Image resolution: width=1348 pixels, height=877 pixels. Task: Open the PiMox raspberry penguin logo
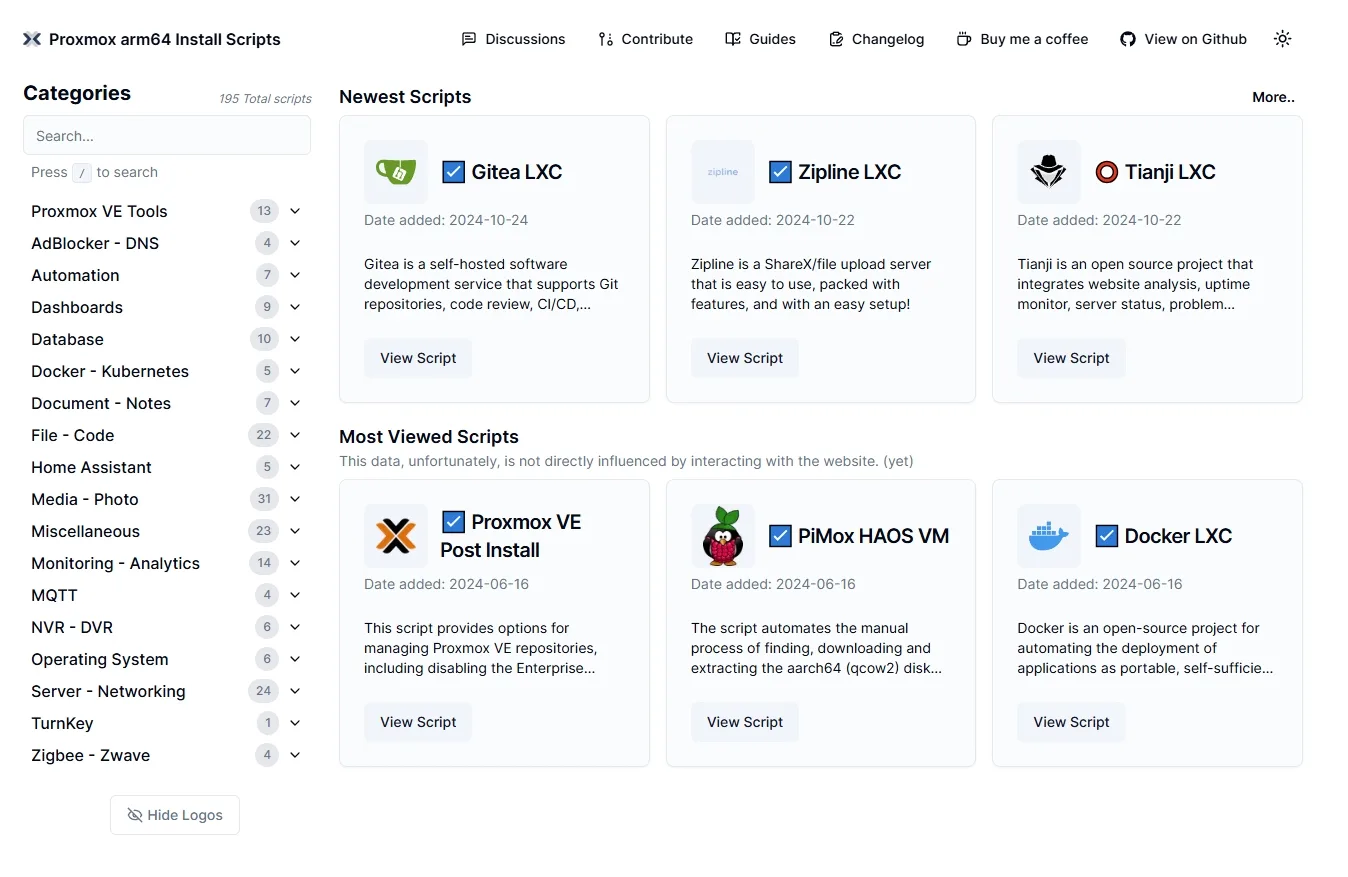(723, 536)
